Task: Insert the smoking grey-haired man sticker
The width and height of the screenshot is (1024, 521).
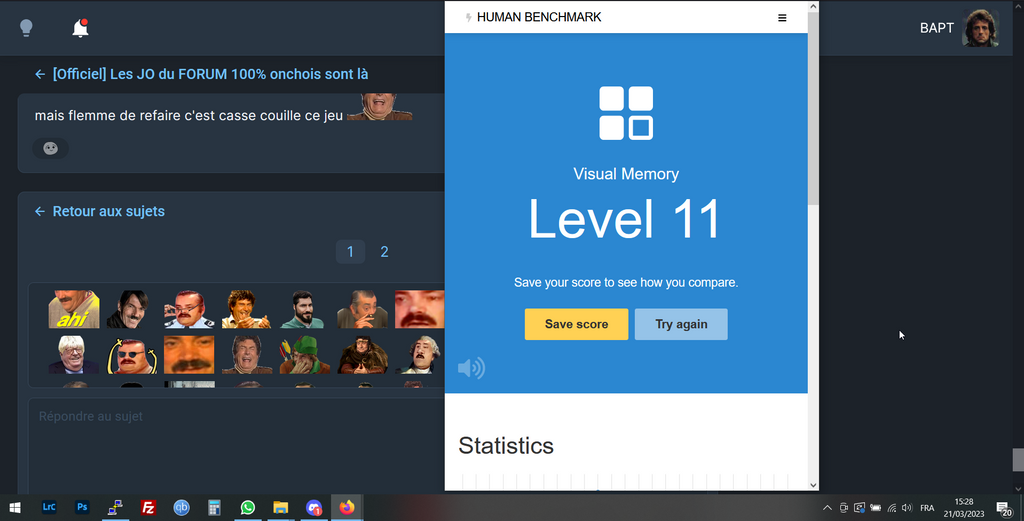Action: [x=362, y=309]
